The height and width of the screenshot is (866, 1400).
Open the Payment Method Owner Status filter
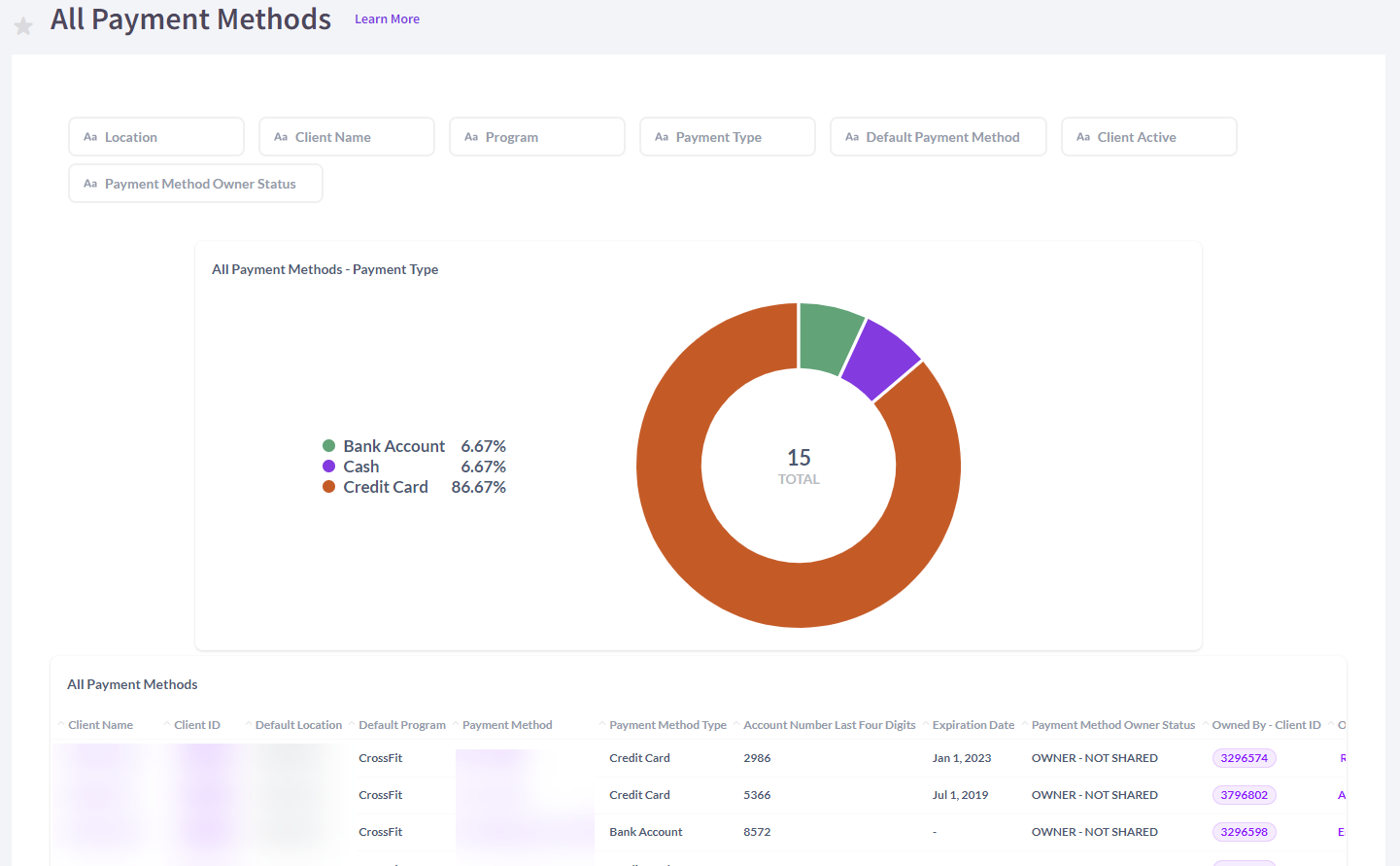click(x=195, y=184)
